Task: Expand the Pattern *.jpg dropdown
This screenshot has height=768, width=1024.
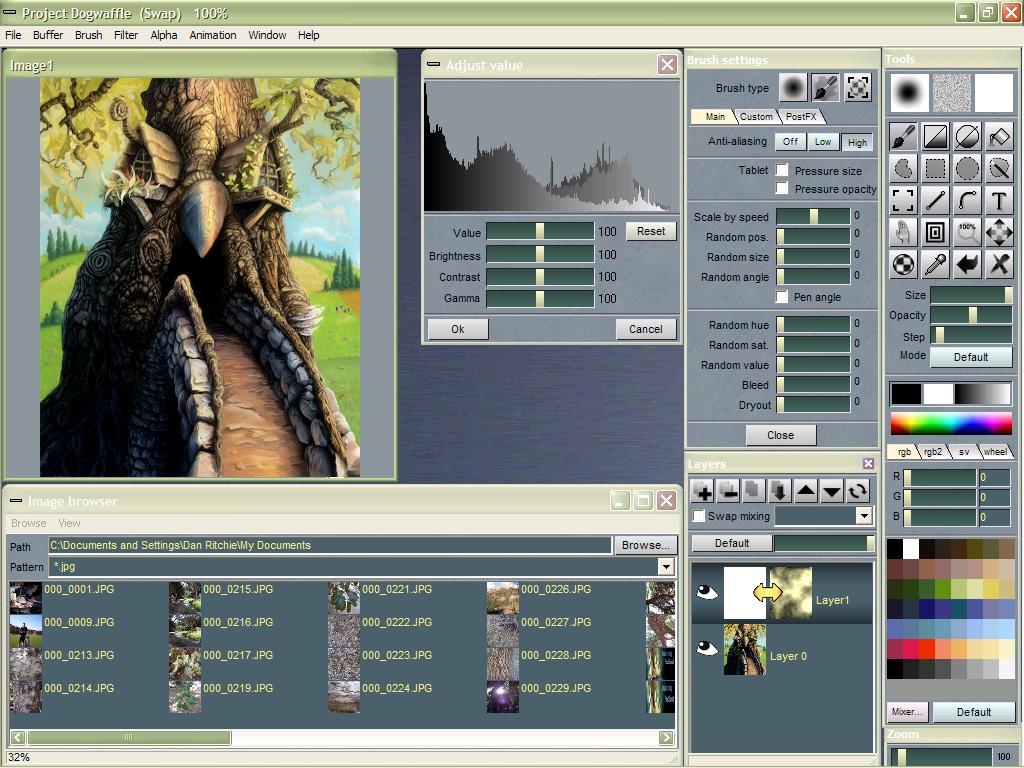Action: click(x=665, y=567)
